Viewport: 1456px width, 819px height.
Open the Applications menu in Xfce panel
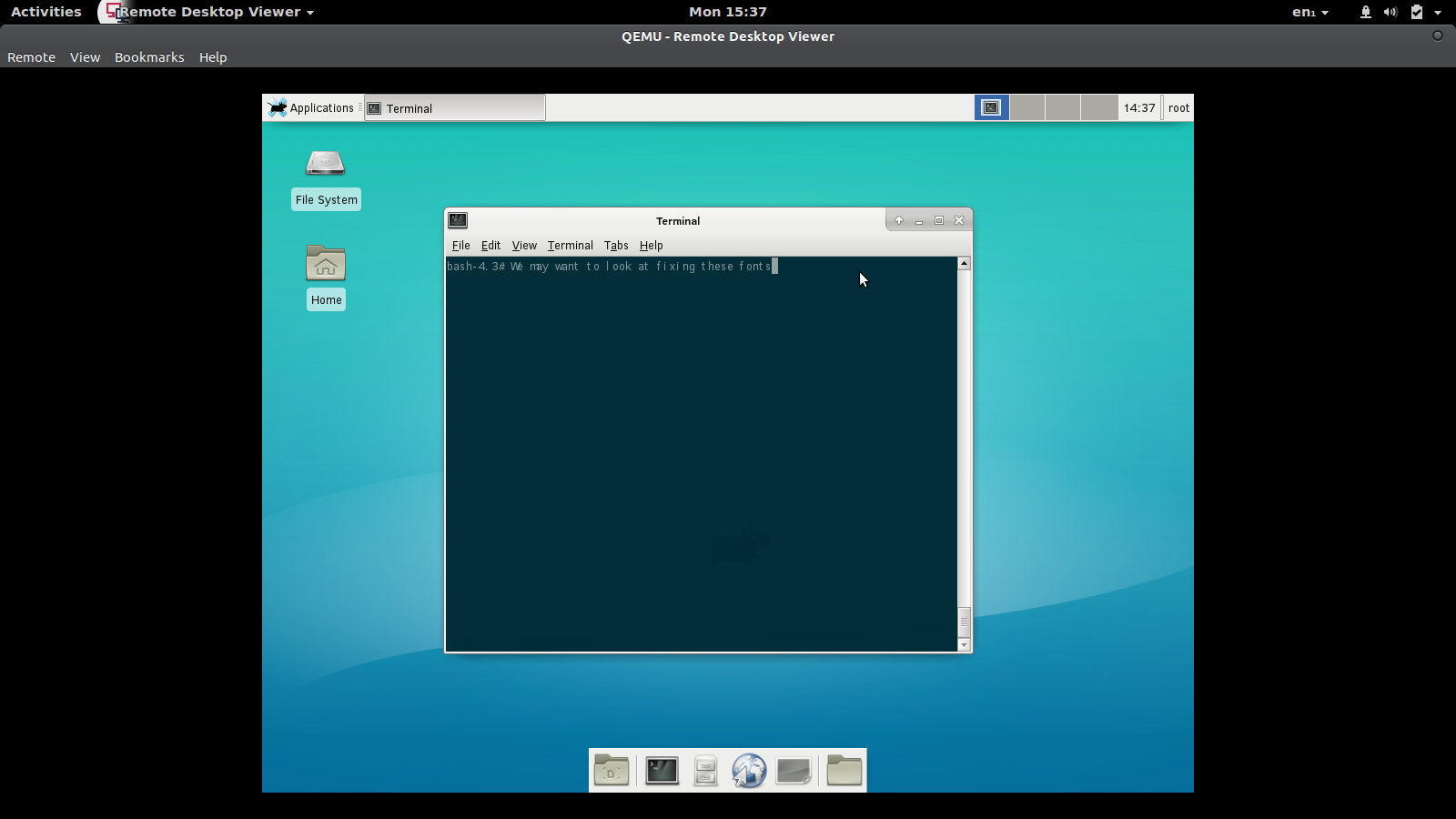pyautogui.click(x=311, y=107)
